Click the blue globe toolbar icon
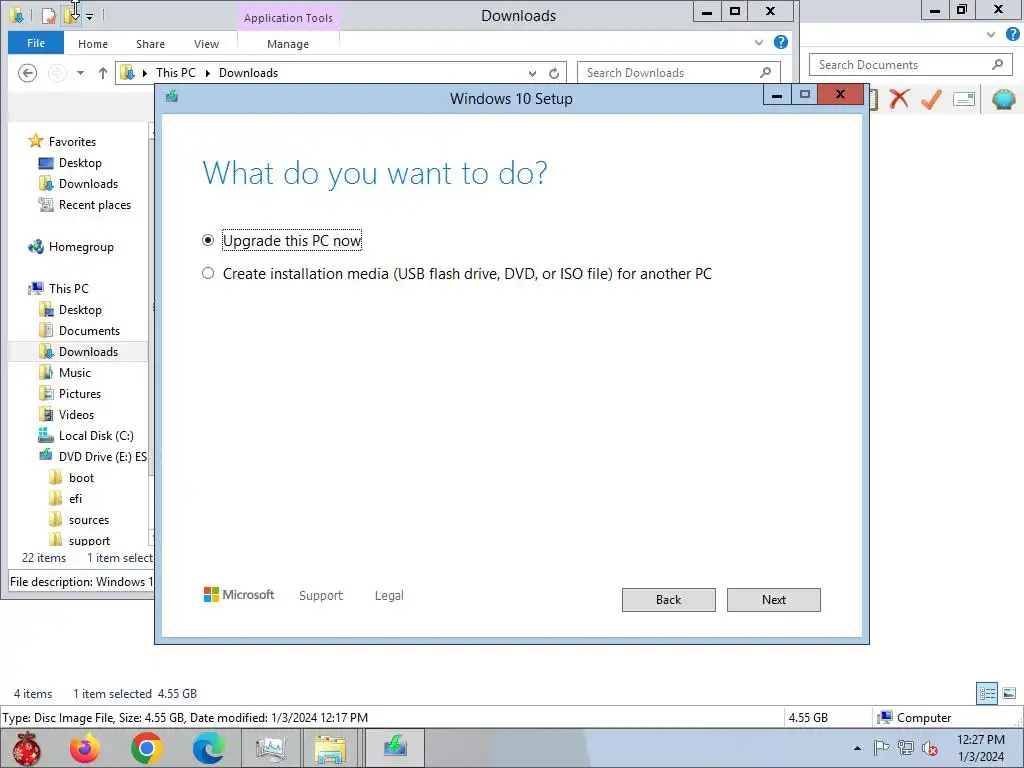Screen dimensions: 1024x768 pos(1004,99)
